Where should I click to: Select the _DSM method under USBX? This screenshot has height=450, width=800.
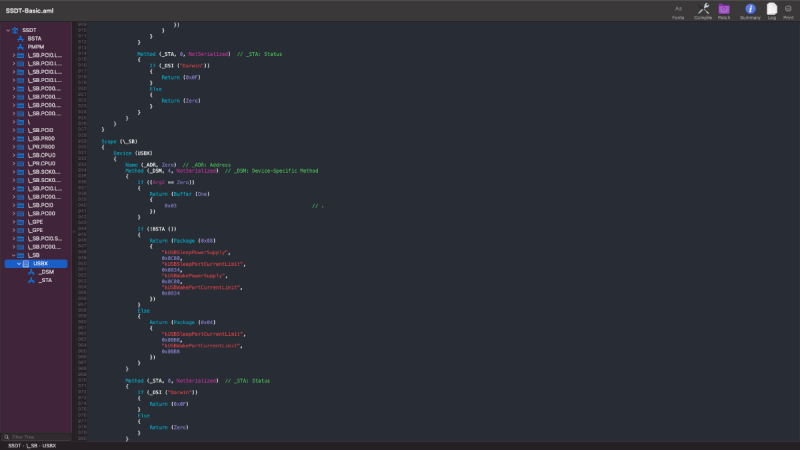[47, 272]
